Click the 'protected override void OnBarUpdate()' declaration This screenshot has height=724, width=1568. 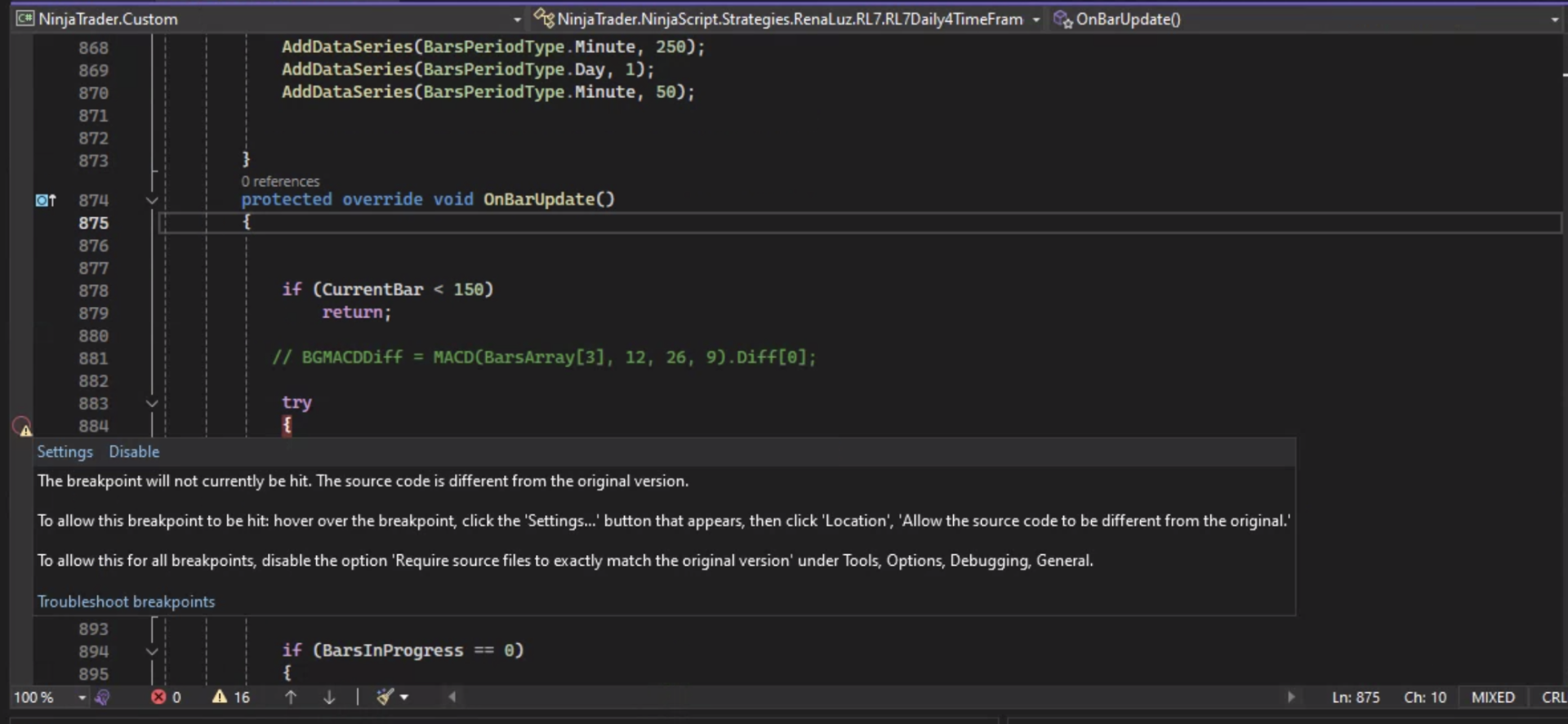(x=428, y=200)
